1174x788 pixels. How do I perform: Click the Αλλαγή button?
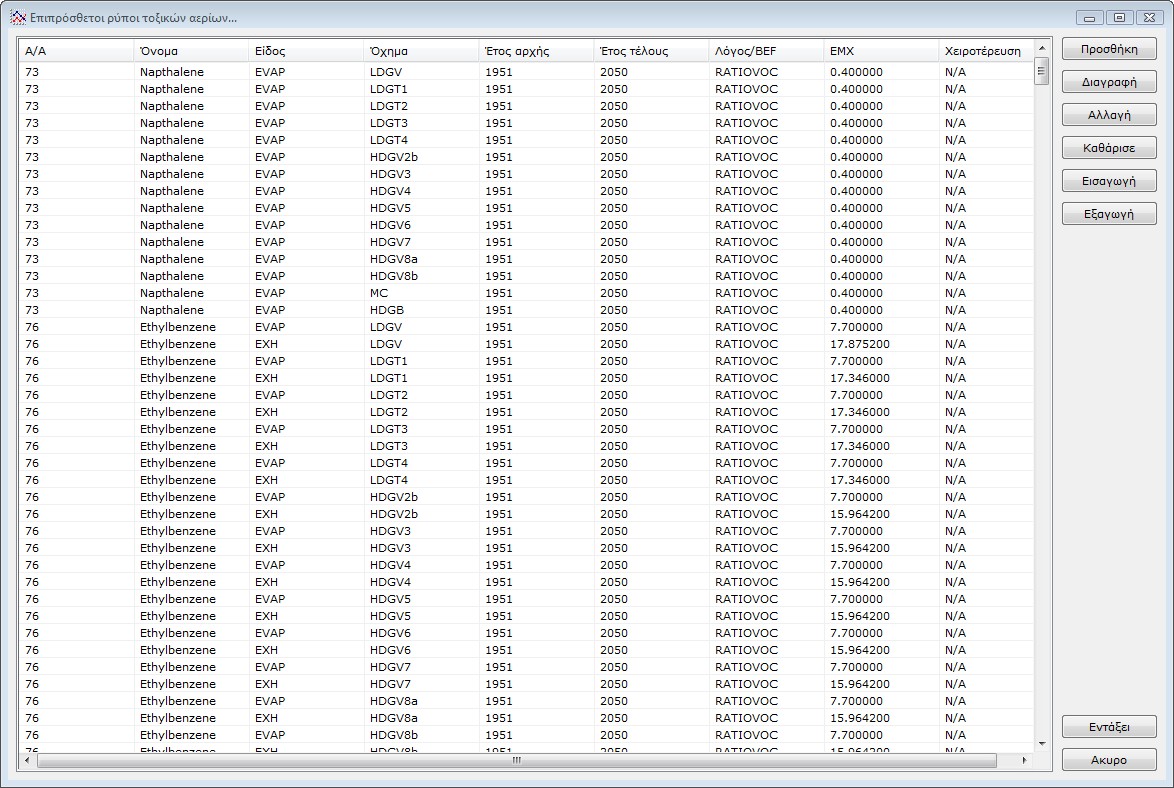tap(1108, 115)
